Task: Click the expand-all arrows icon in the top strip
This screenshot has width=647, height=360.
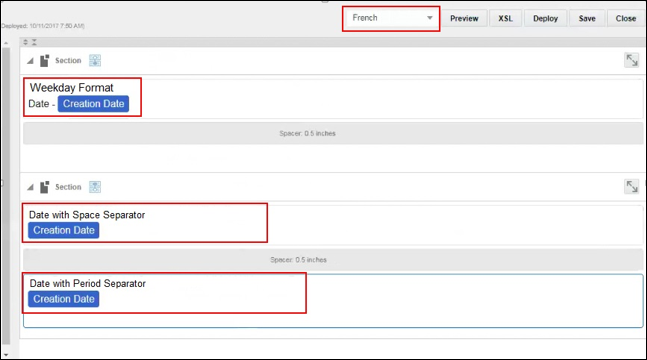Action: tap(26, 42)
